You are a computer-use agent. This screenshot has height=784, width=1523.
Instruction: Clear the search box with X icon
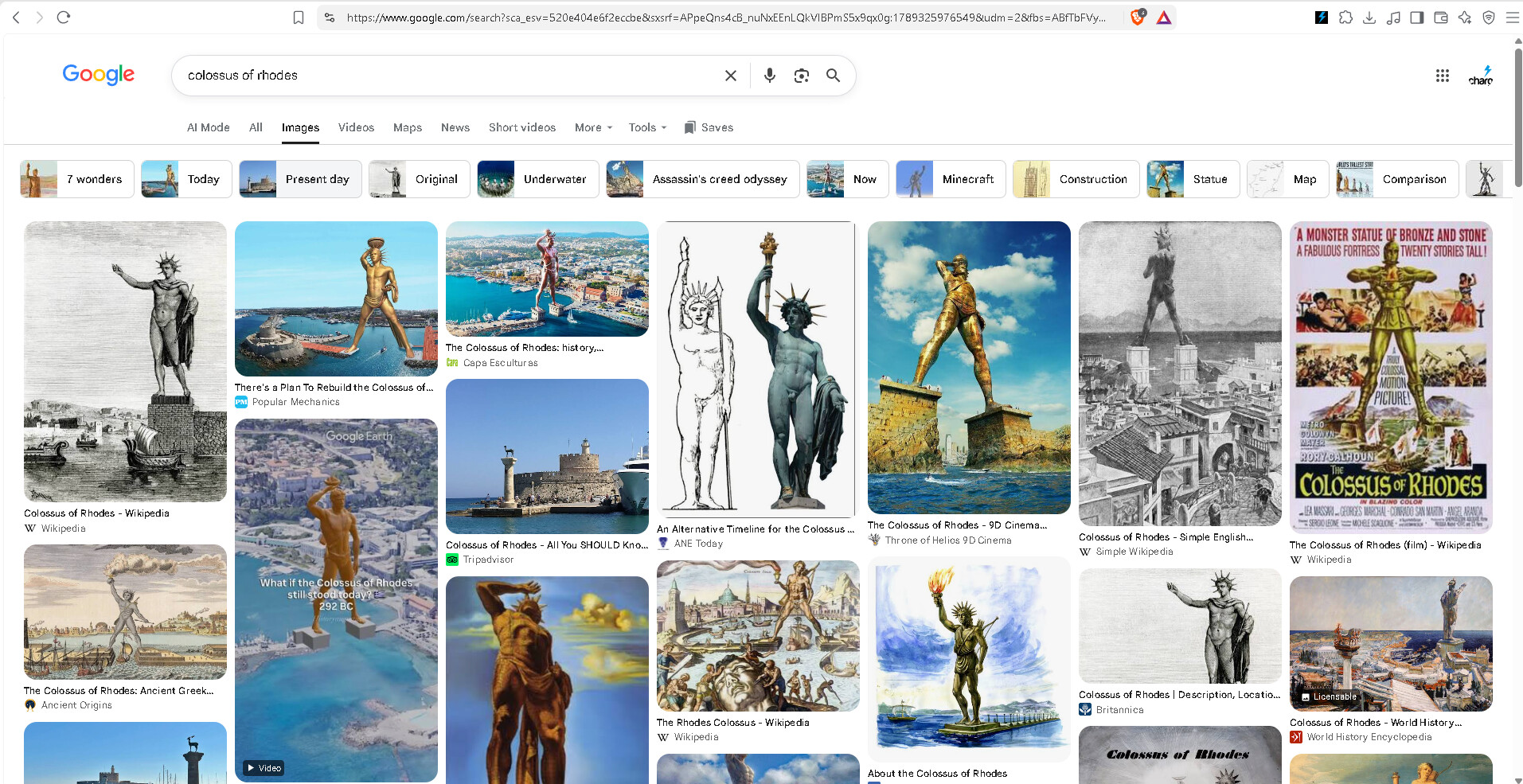point(730,76)
